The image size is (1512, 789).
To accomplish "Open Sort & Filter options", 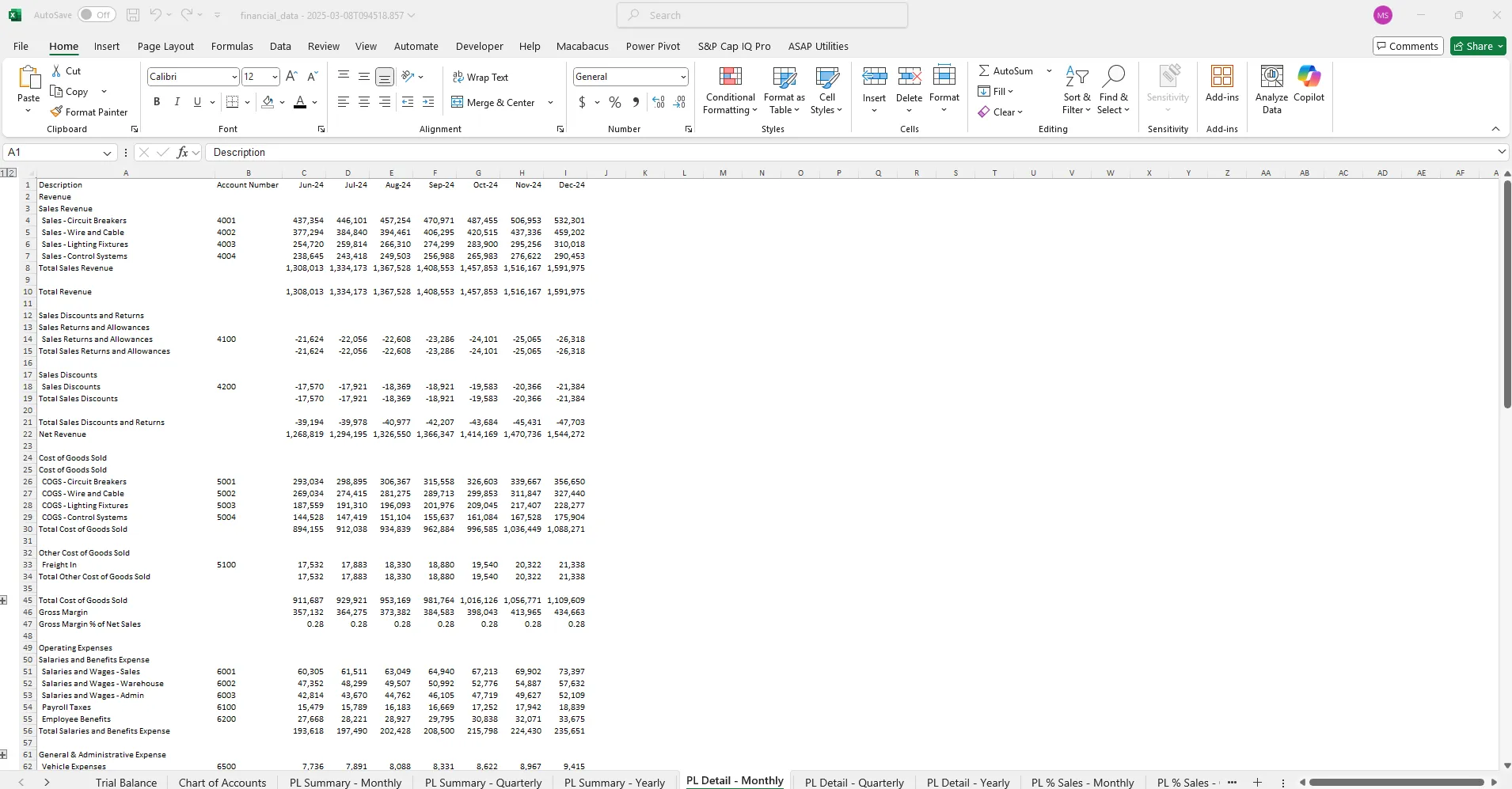I will pyautogui.click(x=1076, y=89).
